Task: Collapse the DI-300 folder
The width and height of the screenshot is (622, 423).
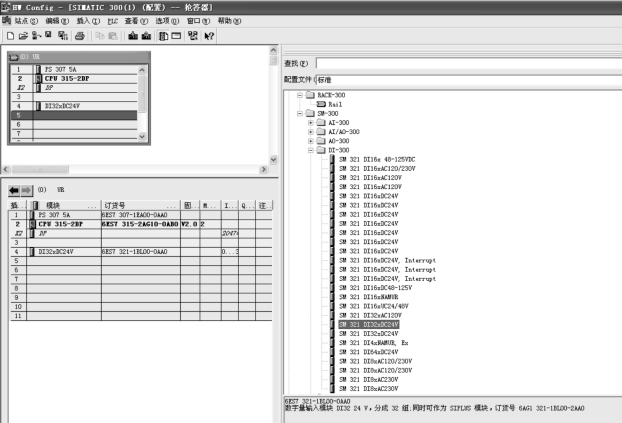Action: (x=311, y=150)
